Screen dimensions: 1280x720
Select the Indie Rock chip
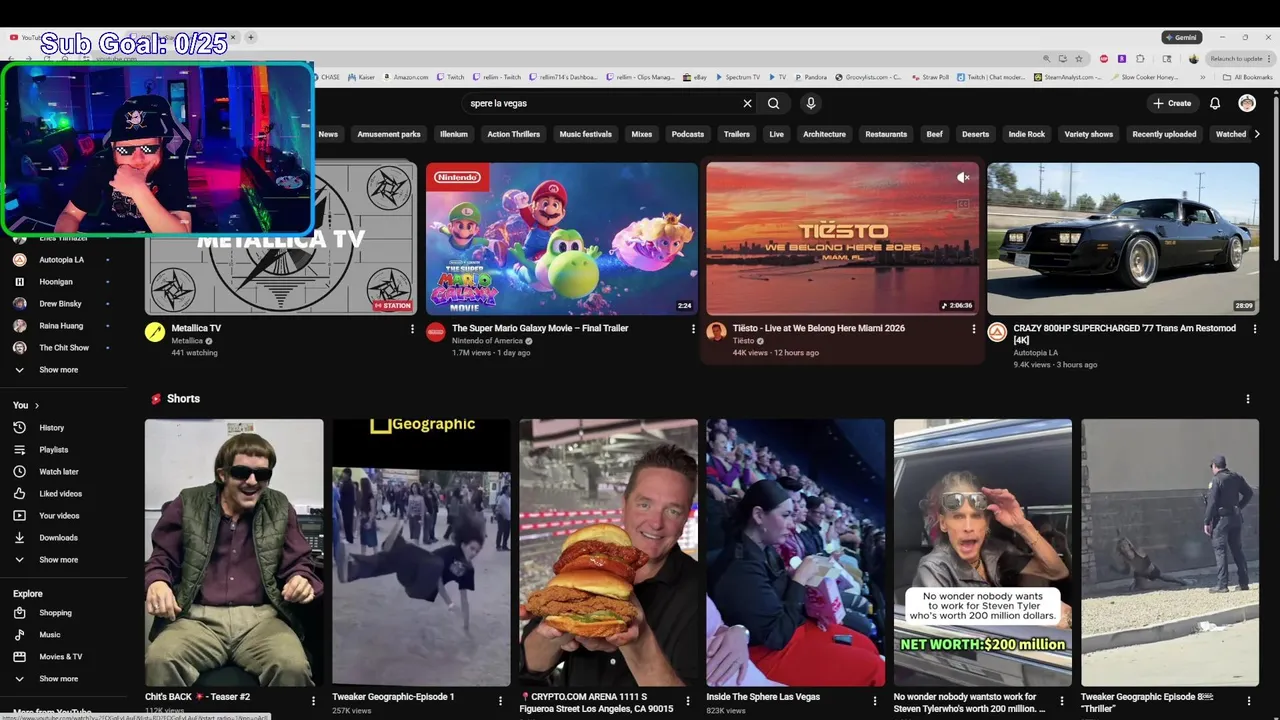[1026, 134]
